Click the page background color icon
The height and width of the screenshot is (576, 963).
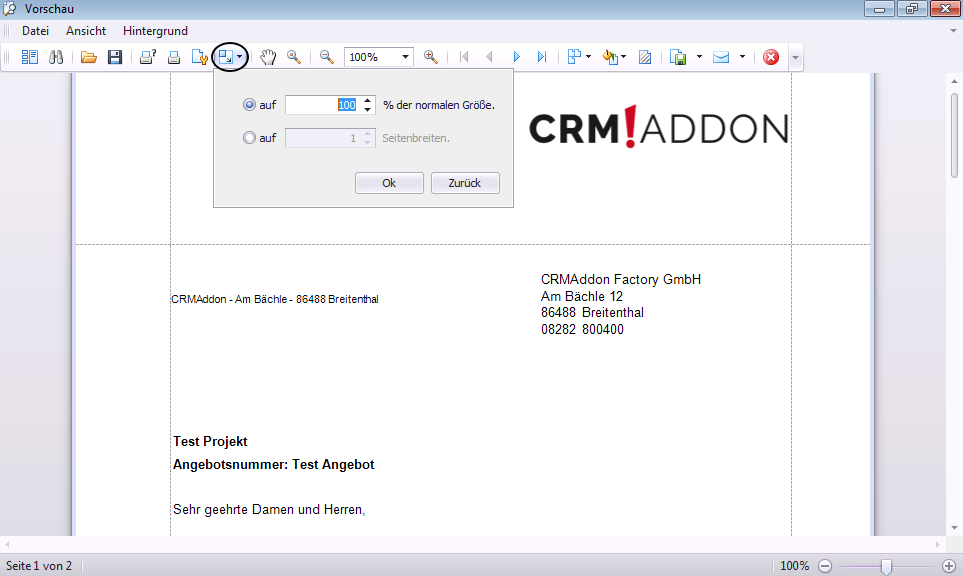tap(609, 57)
